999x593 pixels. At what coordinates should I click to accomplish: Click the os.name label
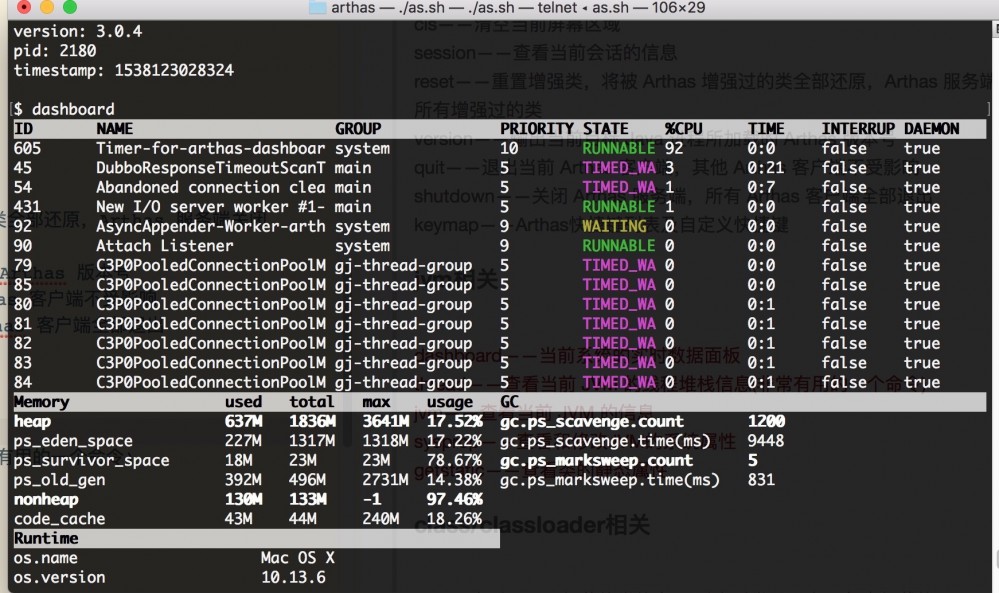[x=46, y=559]
